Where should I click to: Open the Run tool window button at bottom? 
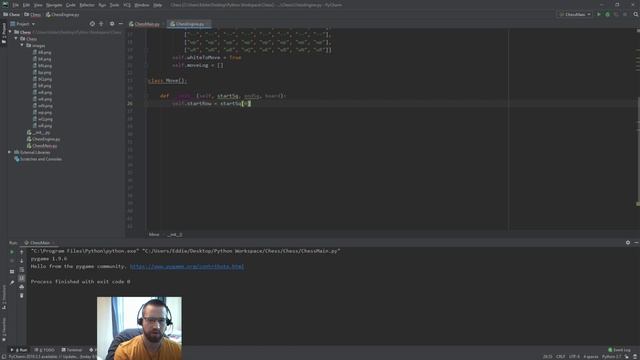click(x=19, y=350)
